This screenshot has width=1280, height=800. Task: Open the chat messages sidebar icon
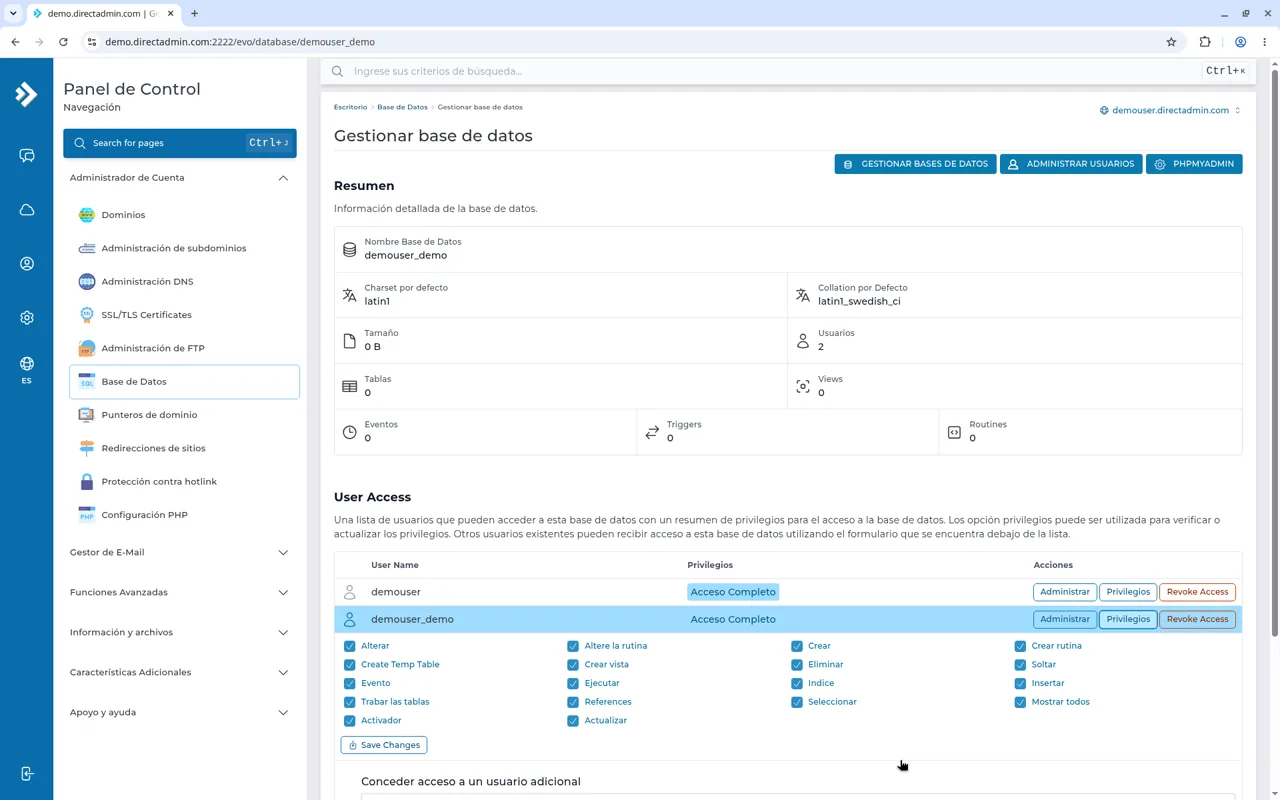tap(27, 156)
